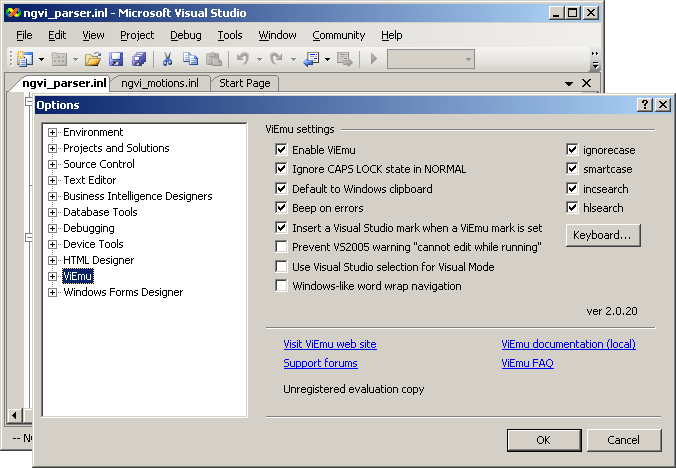
Task: Click the Add New Item toolbar icon
Action: 59,59
